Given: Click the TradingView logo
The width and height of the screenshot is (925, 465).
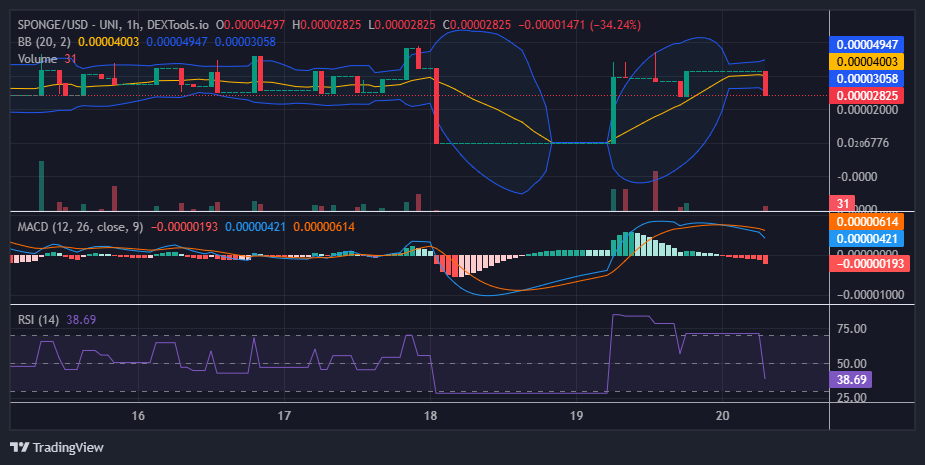Looking at the screenshot, I should tap(57, 447).
